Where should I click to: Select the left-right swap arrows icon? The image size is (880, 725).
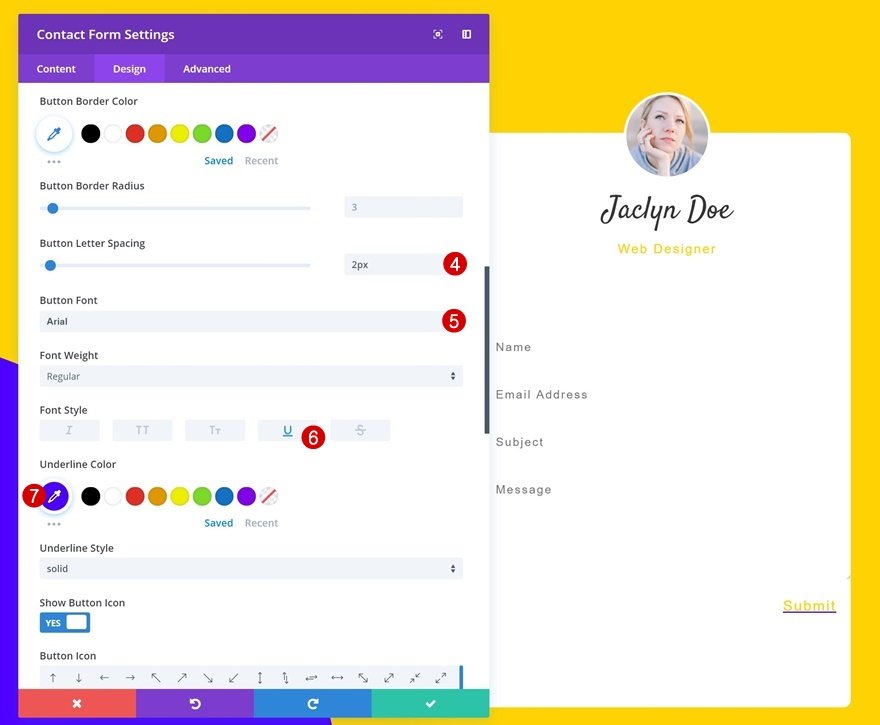(x=311, y=678)
